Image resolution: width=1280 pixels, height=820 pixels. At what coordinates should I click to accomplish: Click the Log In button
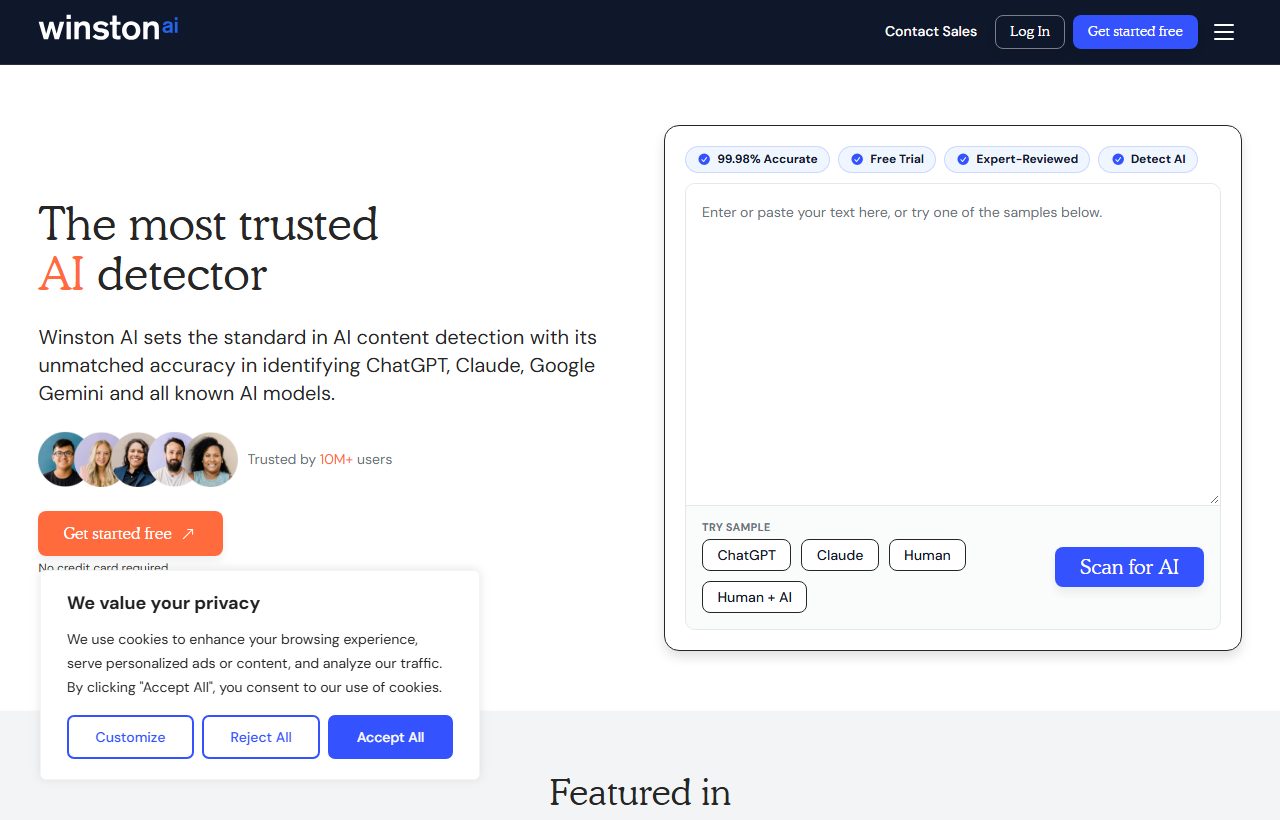(x=1030, y=32)
